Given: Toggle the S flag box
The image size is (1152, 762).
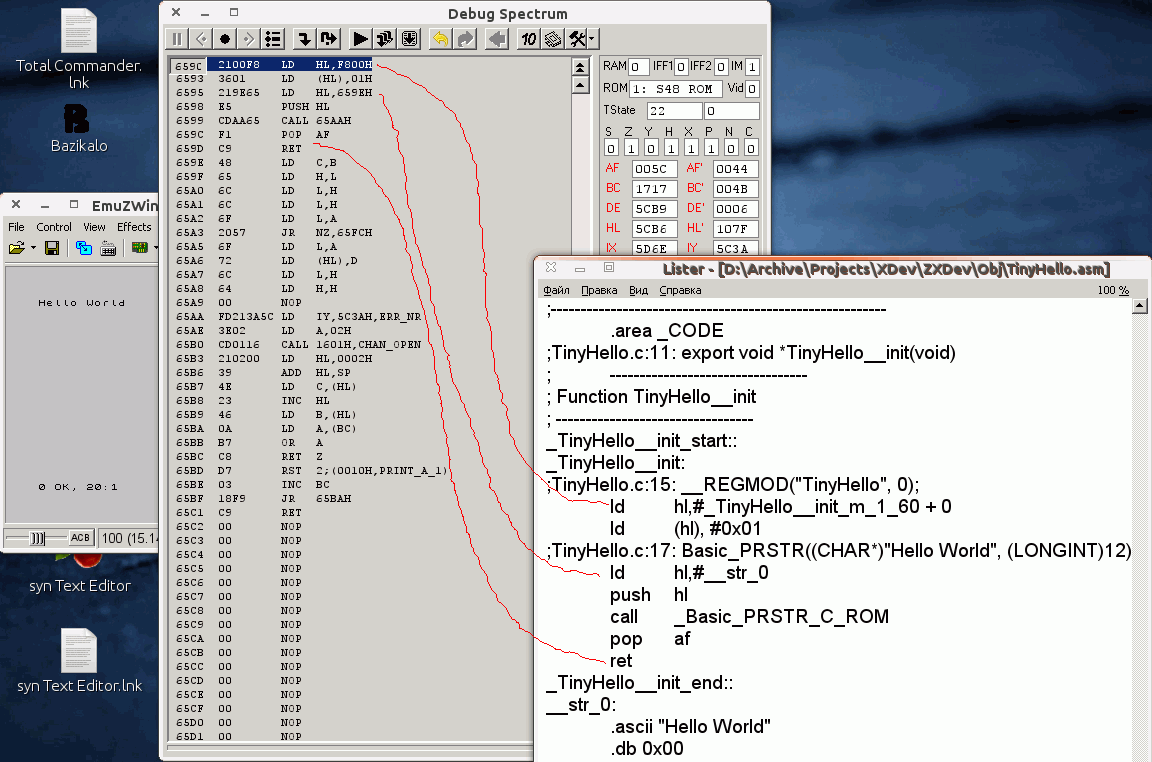Looking at the screenshot, I should click(610, 148).
